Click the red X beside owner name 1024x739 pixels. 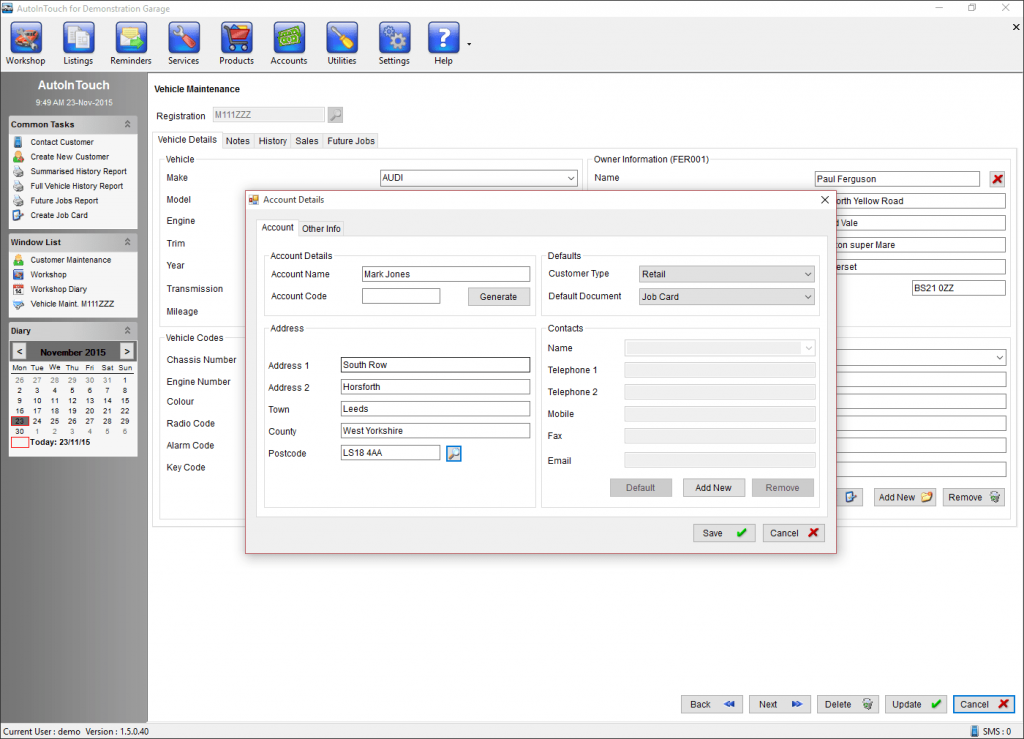pos(997,179)
